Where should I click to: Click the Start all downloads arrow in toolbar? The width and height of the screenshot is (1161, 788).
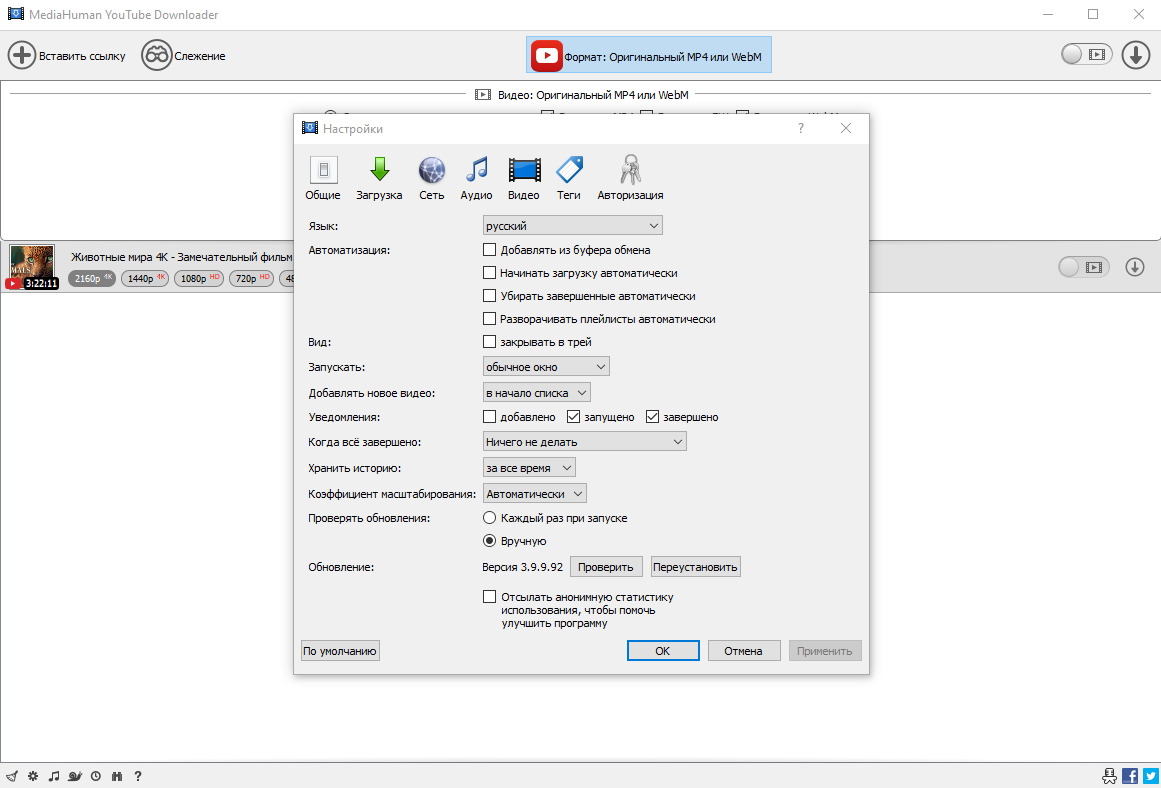pos(1135,55)
